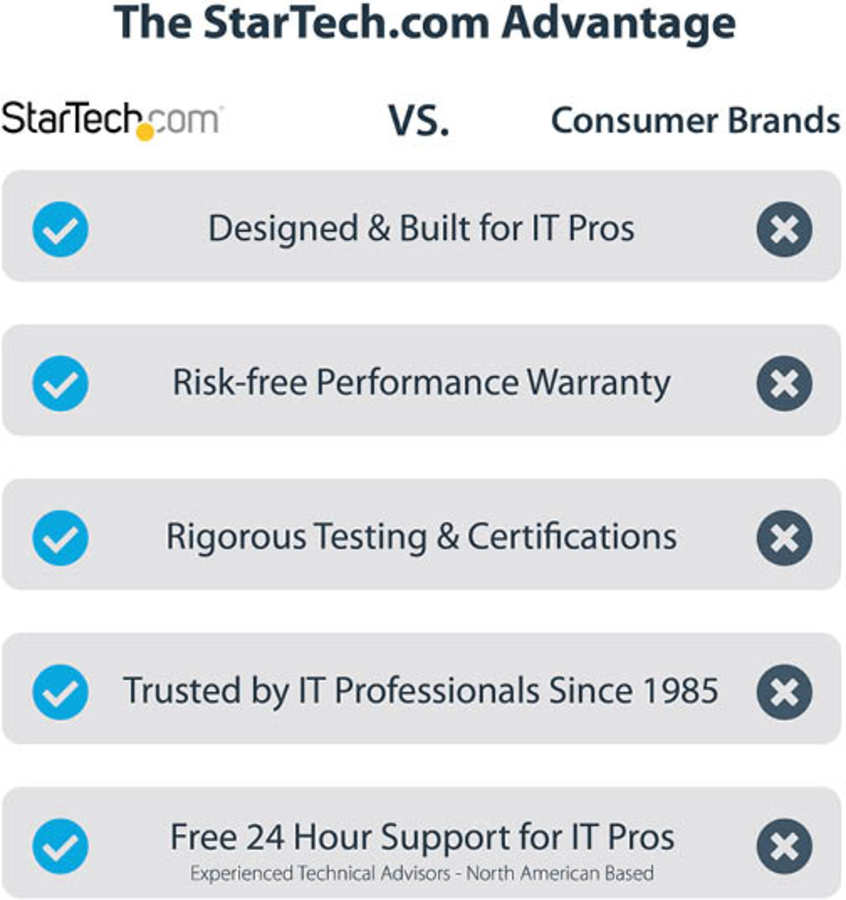Click the StarTech.com logo
Viewport: 846px width, 900px height.
(111, 120)
